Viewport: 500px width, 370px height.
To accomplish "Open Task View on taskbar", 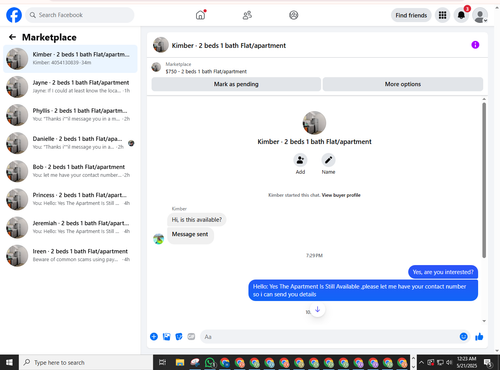I will (162, 362).
